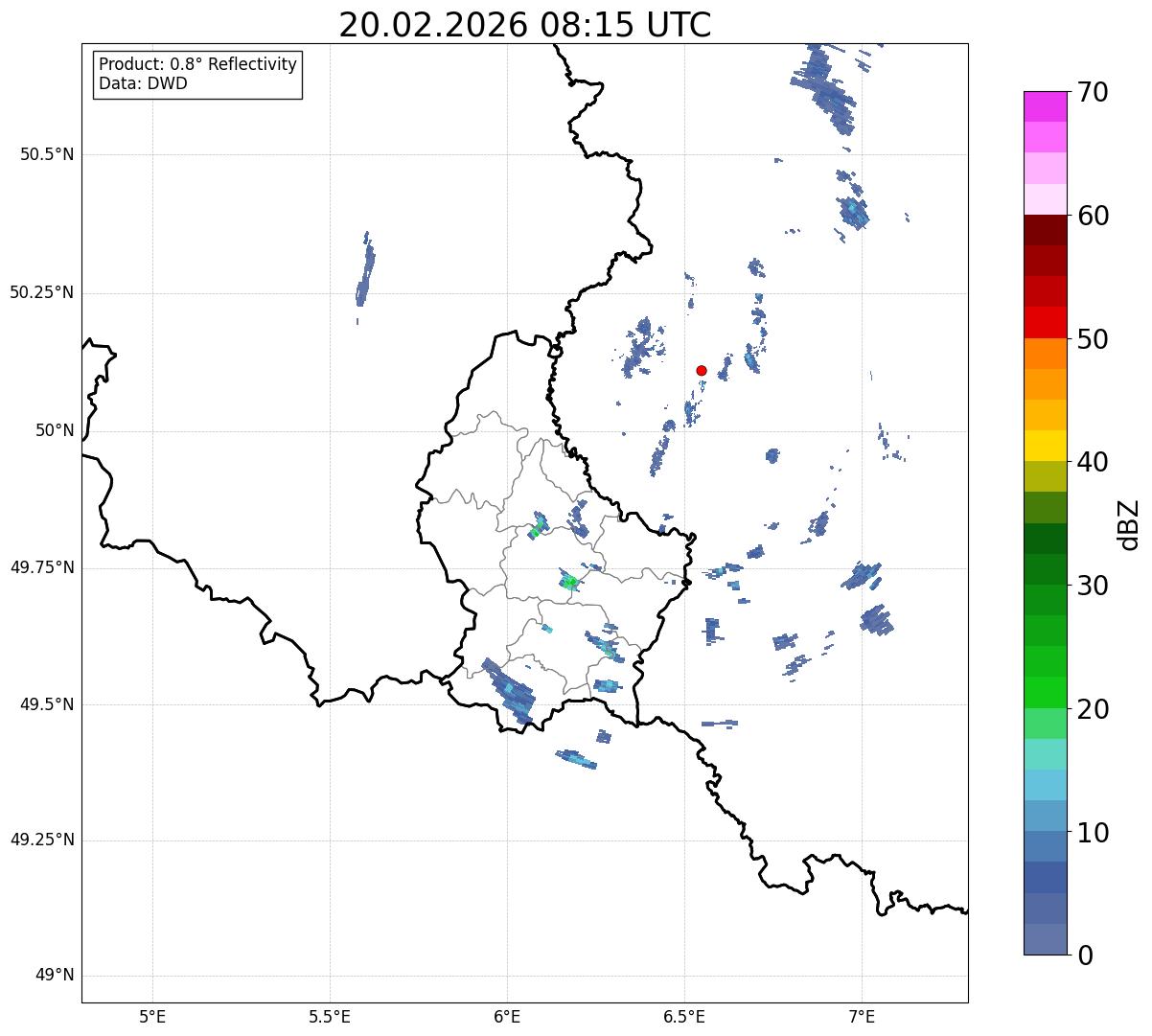The width and height of the screenshot is (1152, 1036).
Task: Click colorbar tick label 30
Action: point(1093,586)
